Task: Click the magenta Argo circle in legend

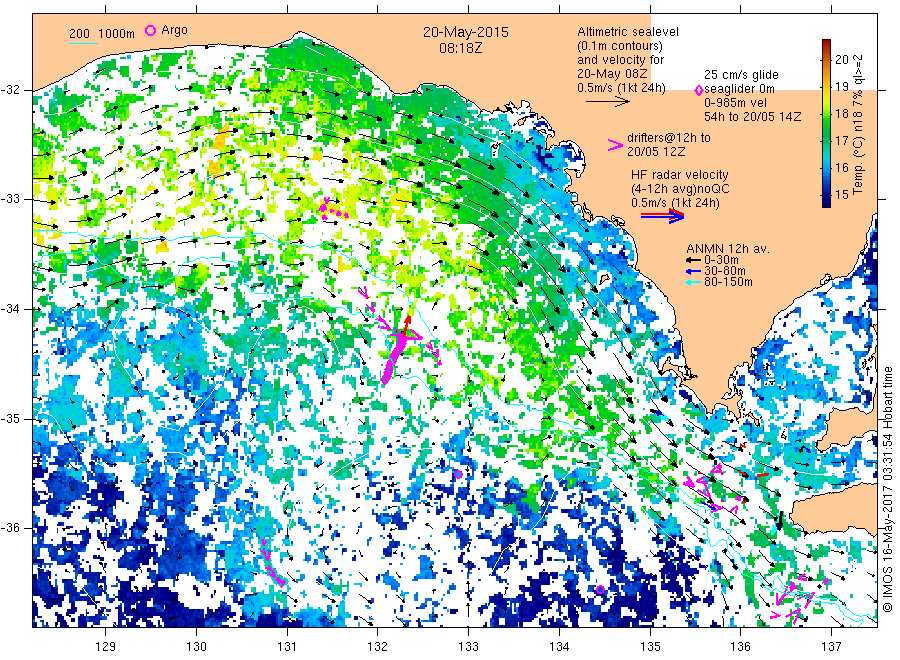Action: (150, 30)
